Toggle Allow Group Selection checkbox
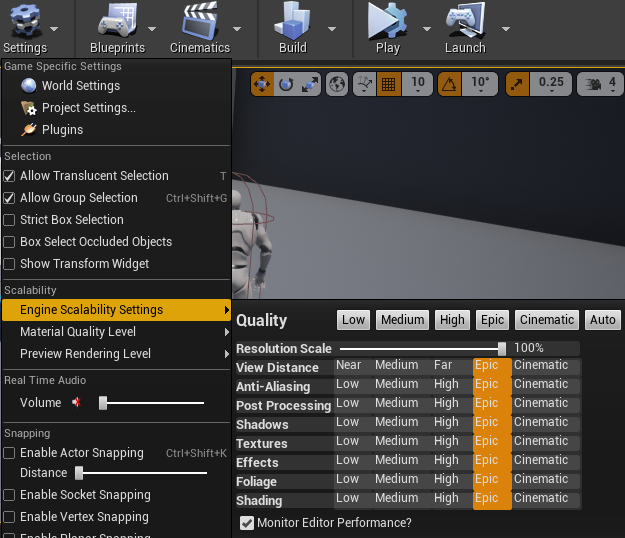The image size is (625, 538). pos(9,198)
